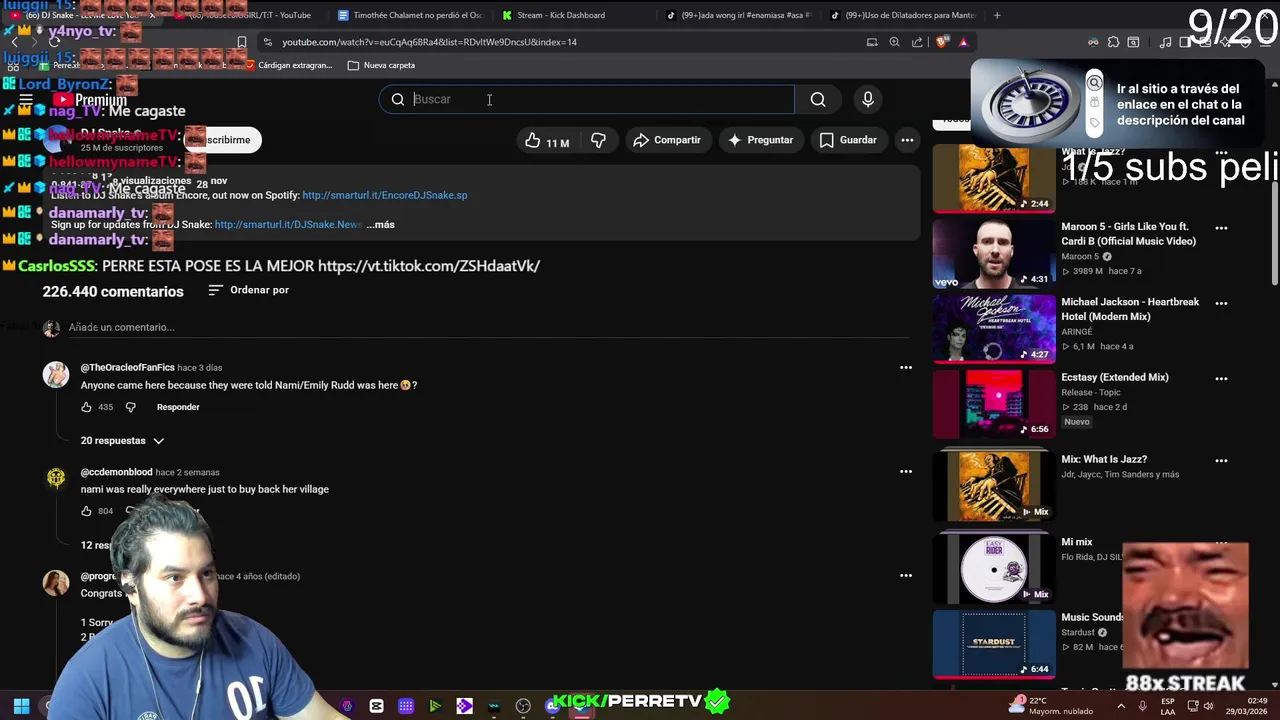
Task: Dislike the TheOracleofFanFics comment
Action: pyautogui.click(x=133, y=407)
